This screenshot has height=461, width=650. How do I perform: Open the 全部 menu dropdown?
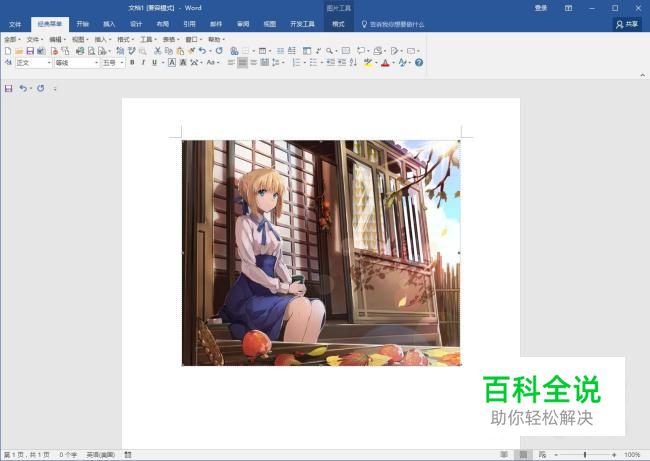tap(12, 39)
